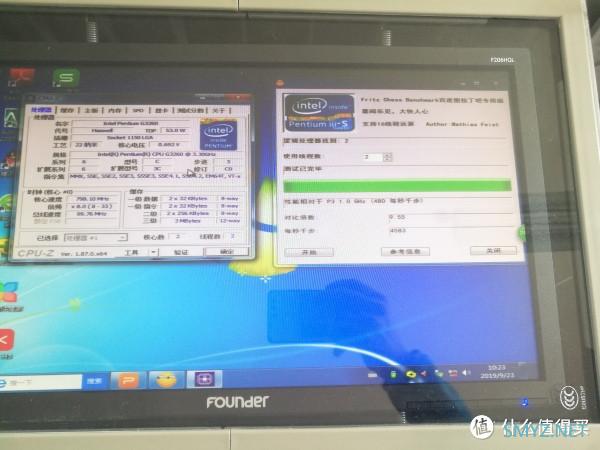Click the 每秒千步 result value 4563

(x=398, y=231)
